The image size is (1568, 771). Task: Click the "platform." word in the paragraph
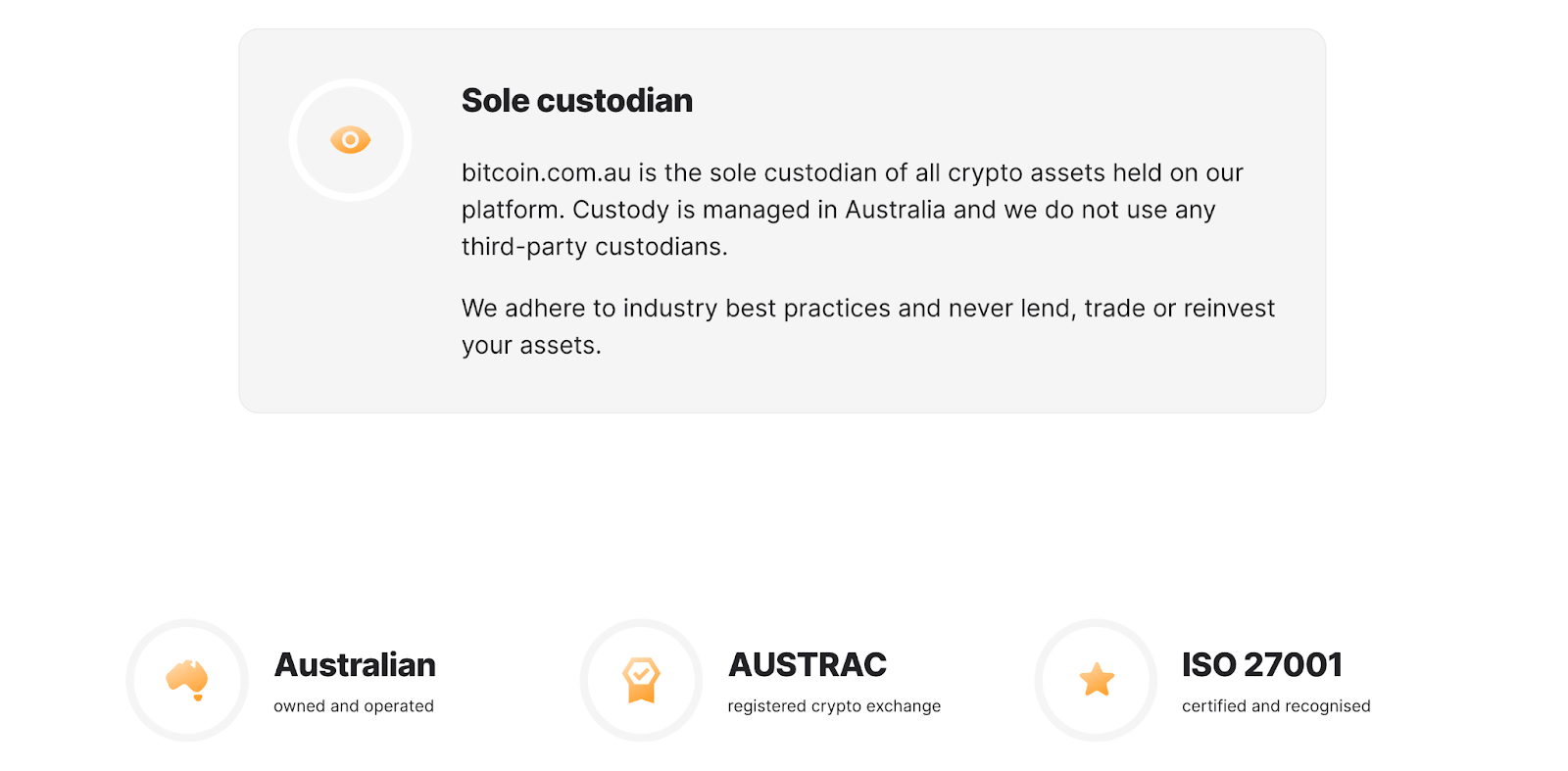513,211
